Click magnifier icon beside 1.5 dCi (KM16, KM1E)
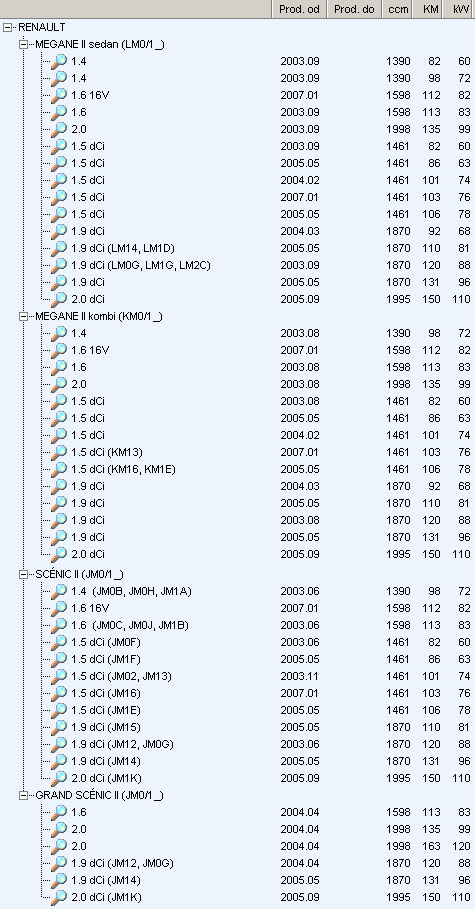The width and height of the screenshot is (475, 909). (x=59, y=469)
